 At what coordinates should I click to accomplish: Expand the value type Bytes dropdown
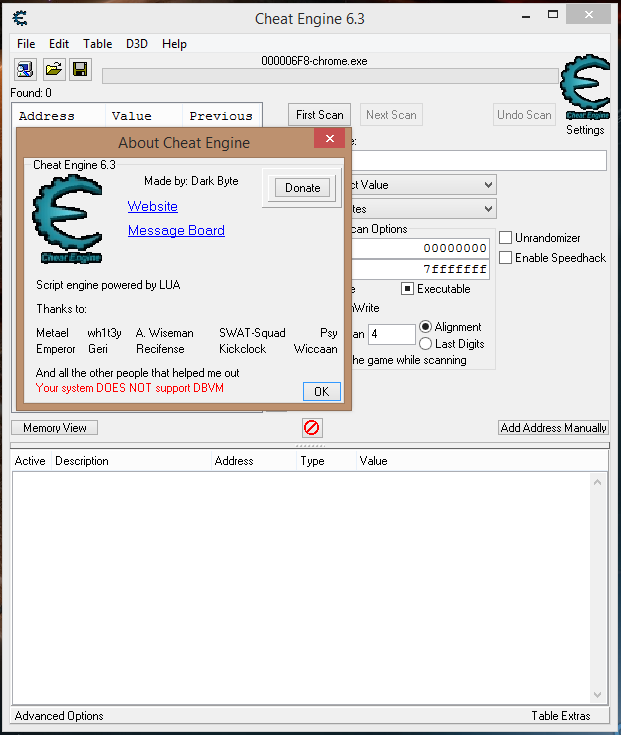click(x=488, y=209)
